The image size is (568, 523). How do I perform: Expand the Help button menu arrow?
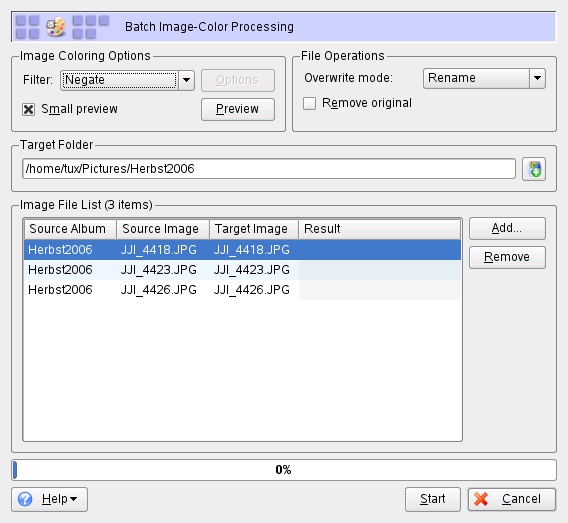point(74,499)
